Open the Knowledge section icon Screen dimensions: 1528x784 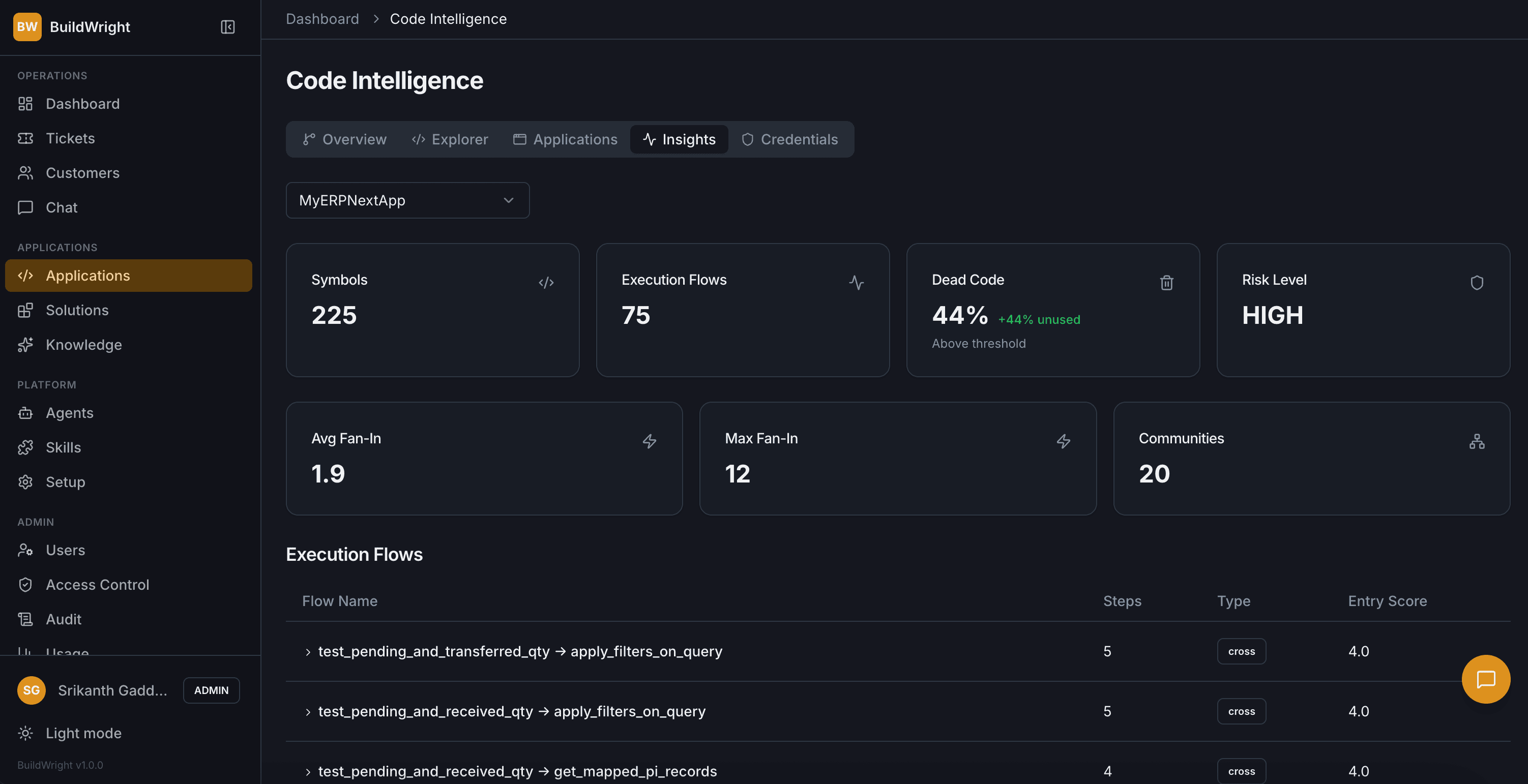click(25, 345)
